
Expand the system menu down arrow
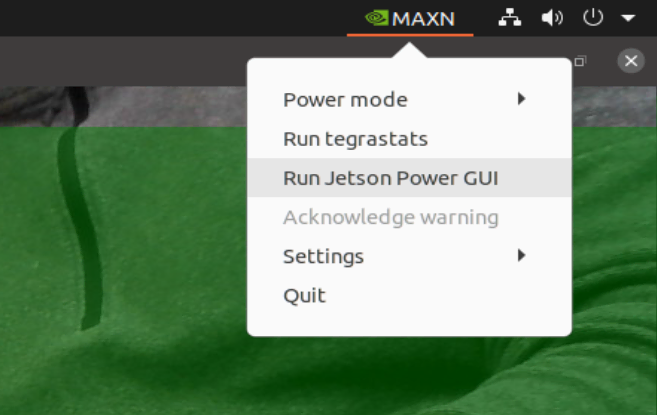click(x=628, y=18)
